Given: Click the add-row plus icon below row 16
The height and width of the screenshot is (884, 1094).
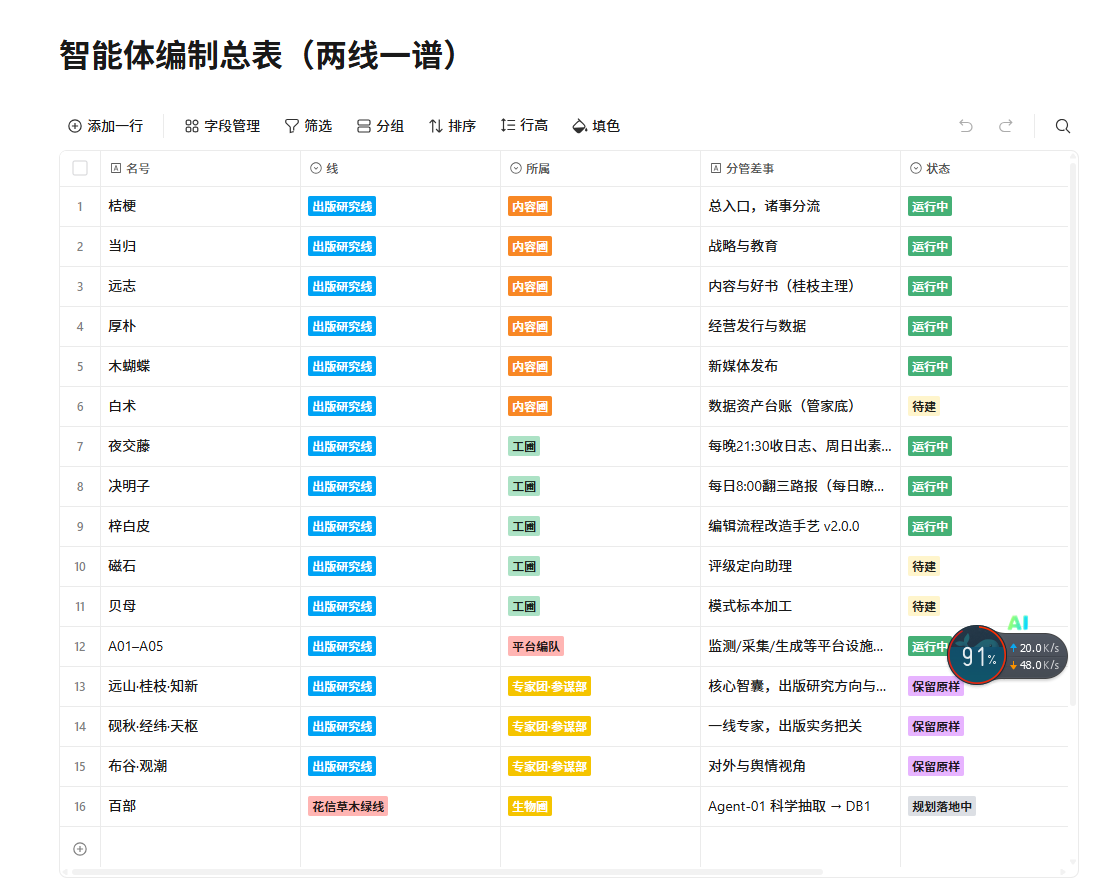Looking at the screenshot, I should coord(80,849).
